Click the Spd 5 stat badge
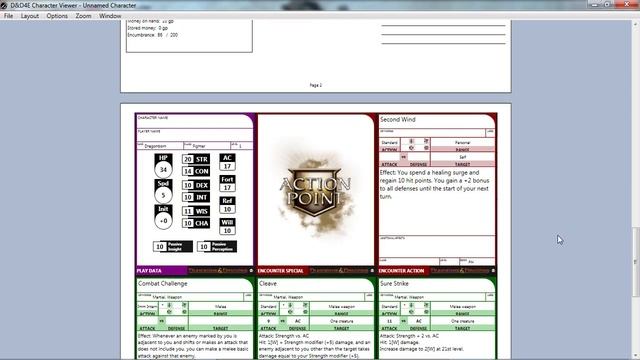Image resolution: width=640 pixels, height=360 pixels. pyautogui.click(x=163, y=191)
